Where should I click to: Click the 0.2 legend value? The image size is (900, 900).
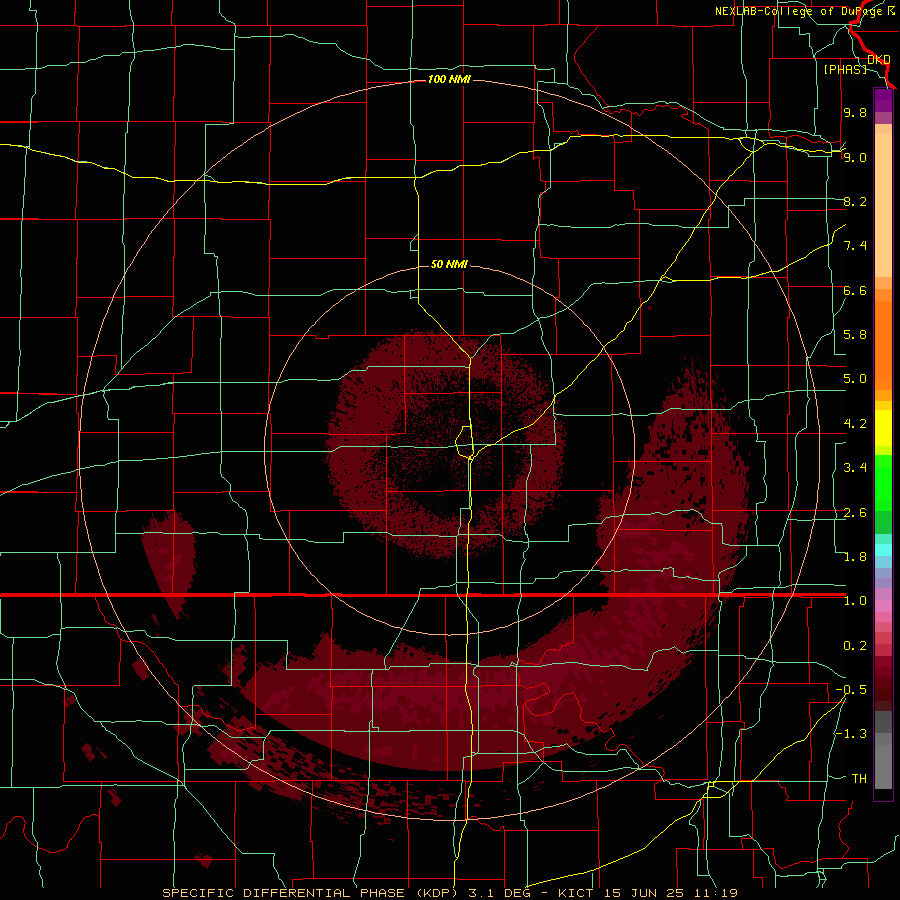click(x=855, y=646)
